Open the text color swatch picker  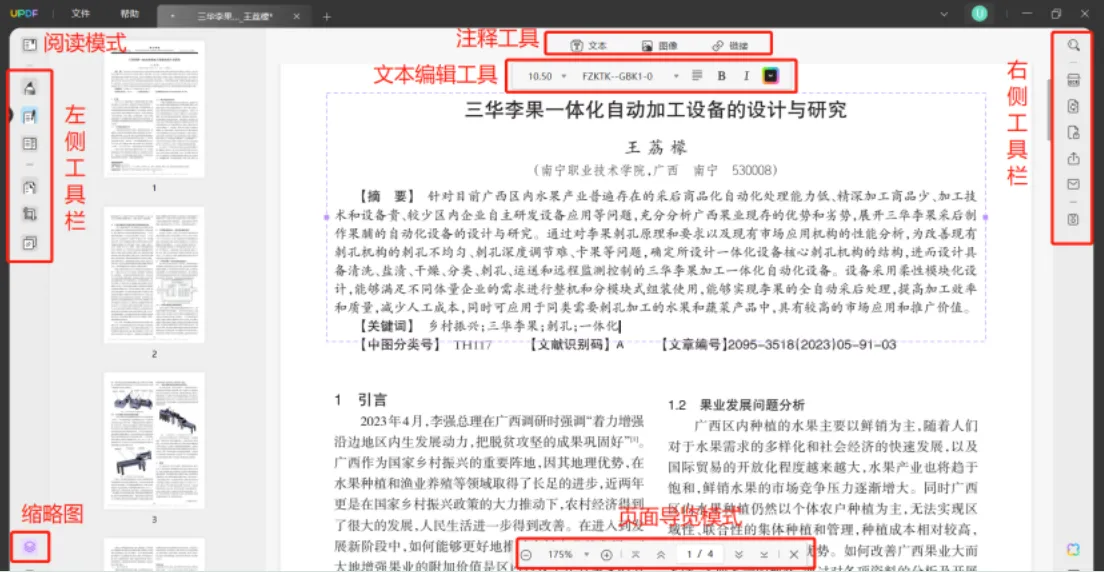[x=771, y=75]
